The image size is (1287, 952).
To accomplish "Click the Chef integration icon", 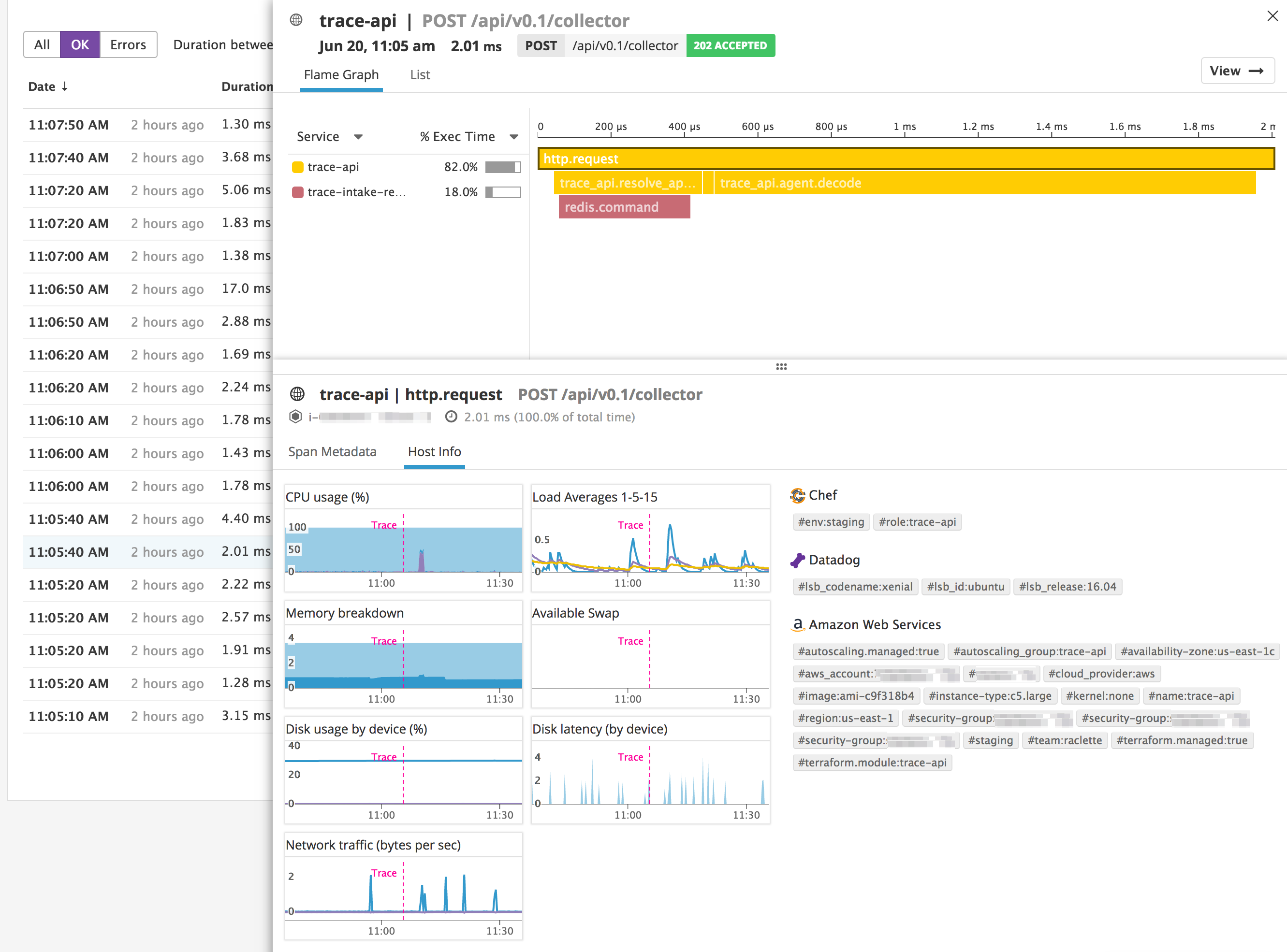I will coord(799,494).
